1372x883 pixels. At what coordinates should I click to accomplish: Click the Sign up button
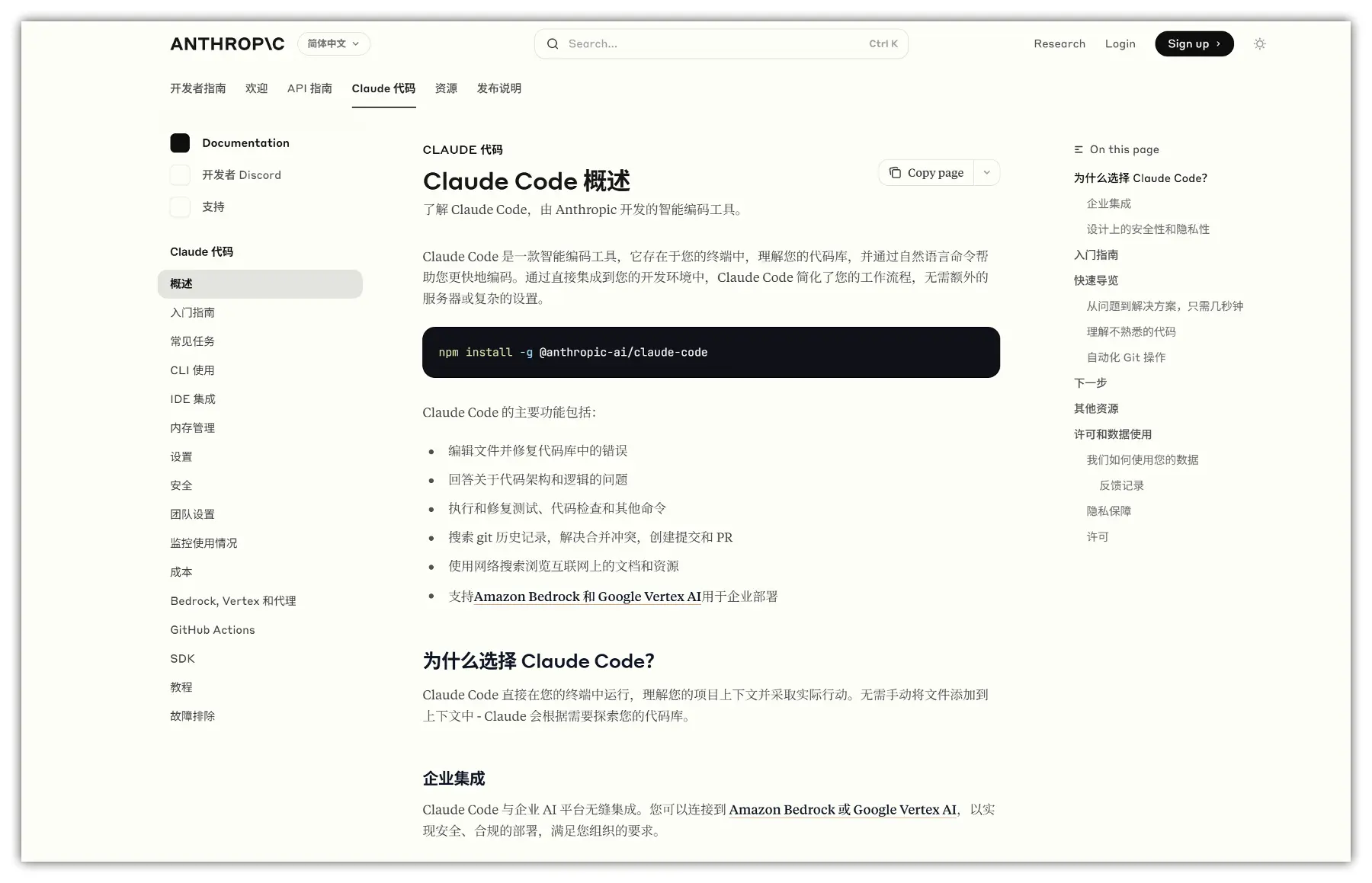click(x=1194, y=44)
